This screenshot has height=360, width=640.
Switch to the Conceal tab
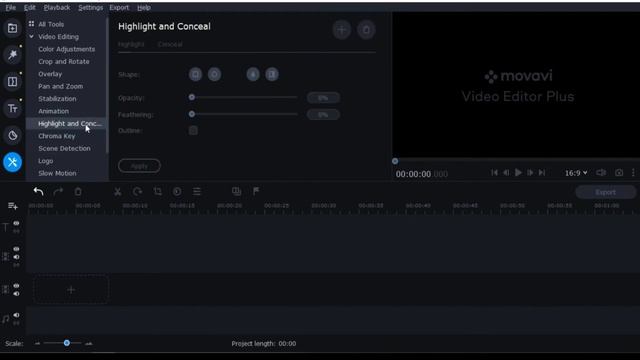[170, 44]
